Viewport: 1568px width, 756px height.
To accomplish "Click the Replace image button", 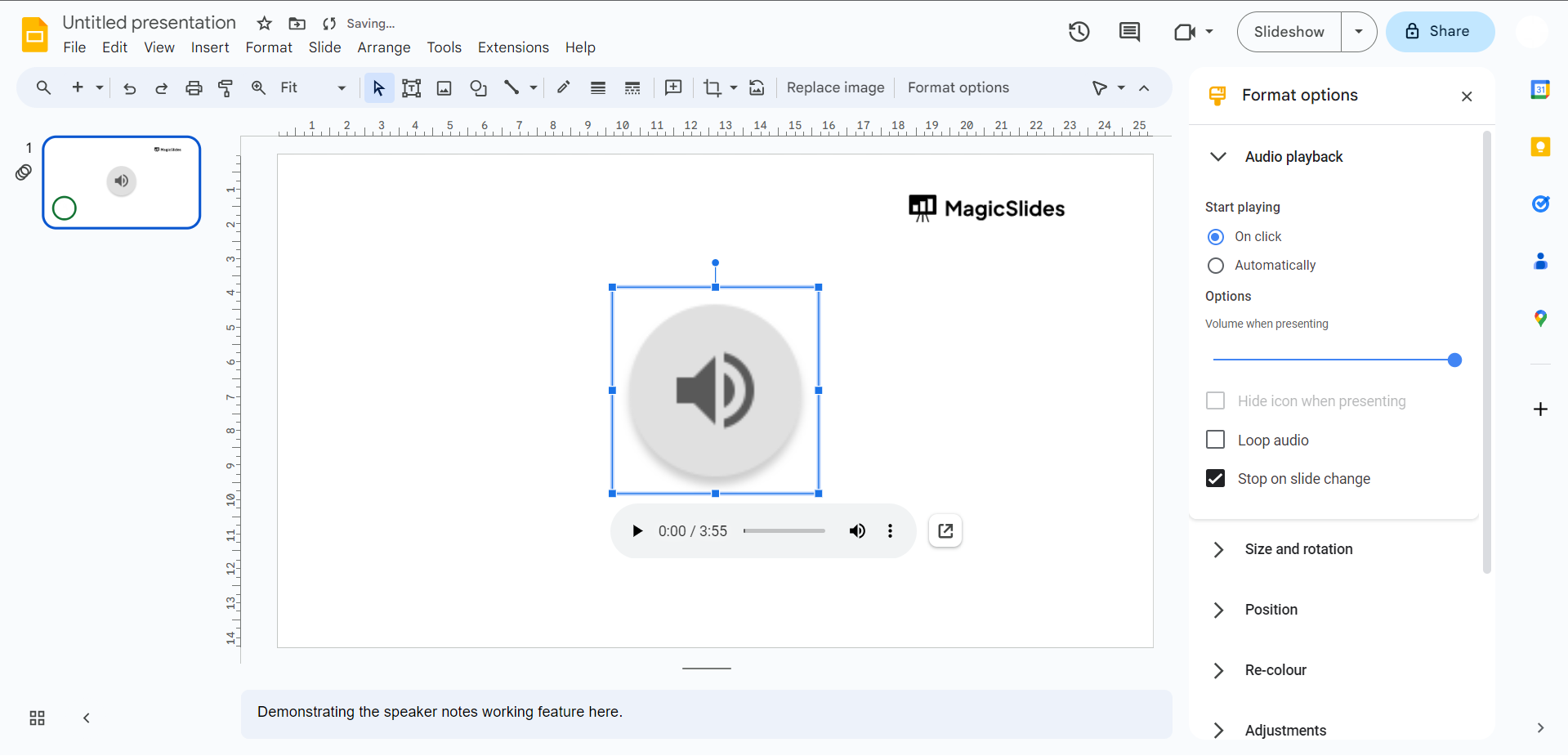I will coord(835,88).
